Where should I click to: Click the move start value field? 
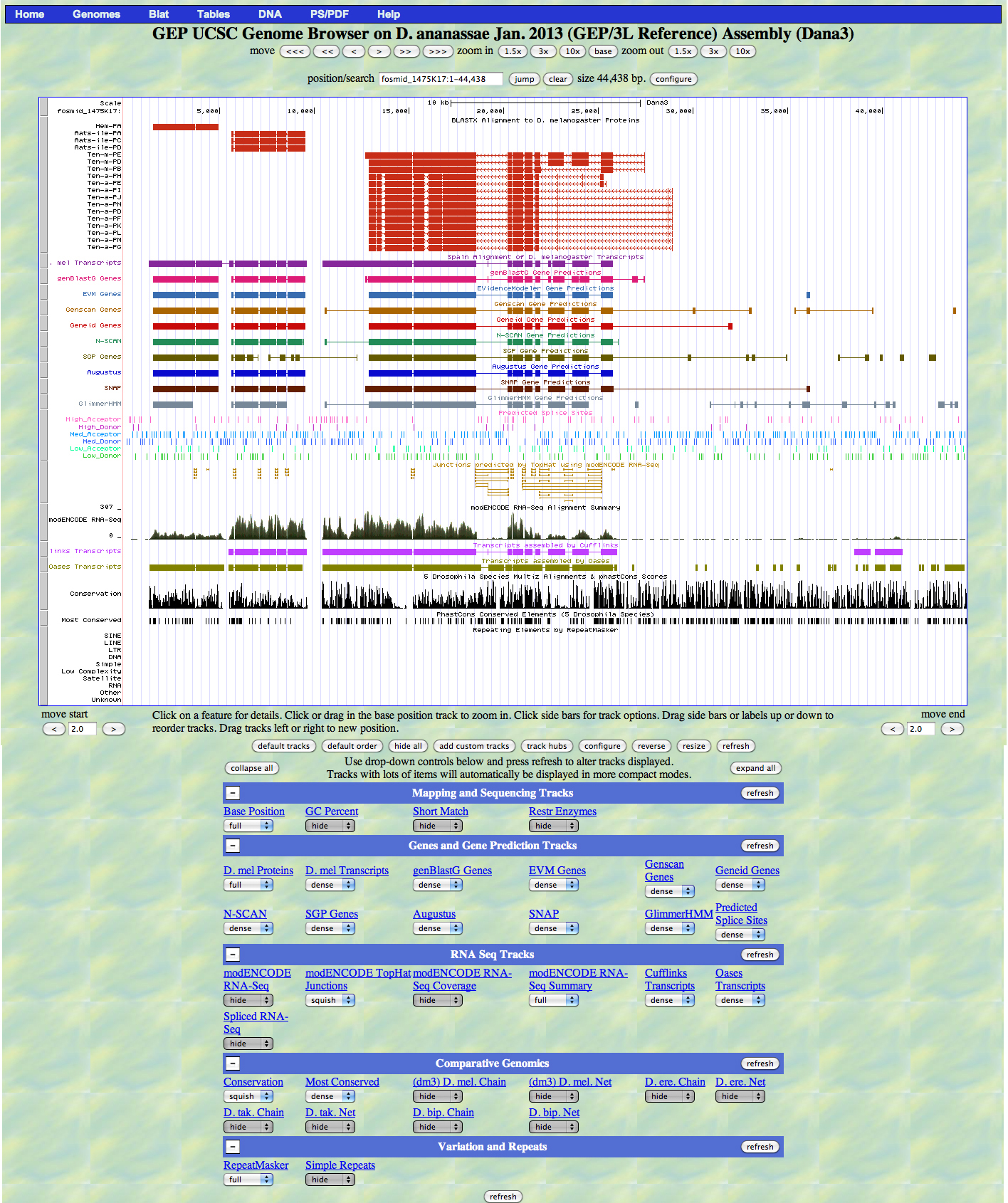82,729
